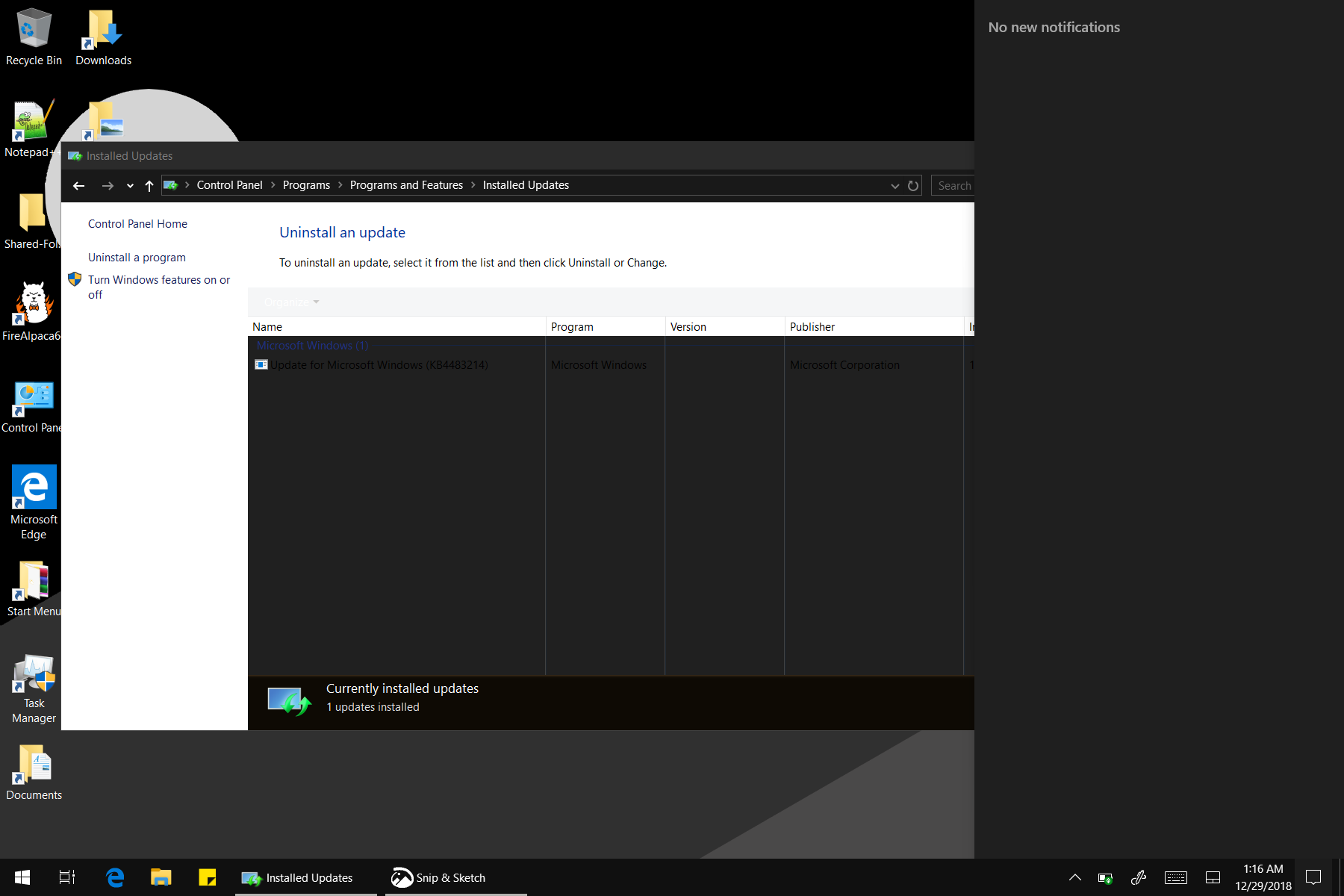
Task: Click the Up one level arrow
Action: tap(149, 186)
